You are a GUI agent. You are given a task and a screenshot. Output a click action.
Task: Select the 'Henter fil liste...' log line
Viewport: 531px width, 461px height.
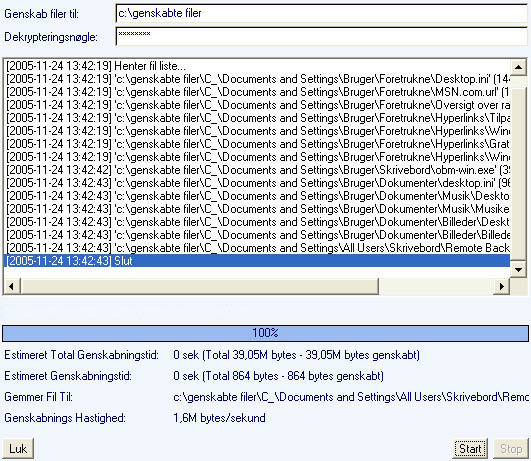257,66
